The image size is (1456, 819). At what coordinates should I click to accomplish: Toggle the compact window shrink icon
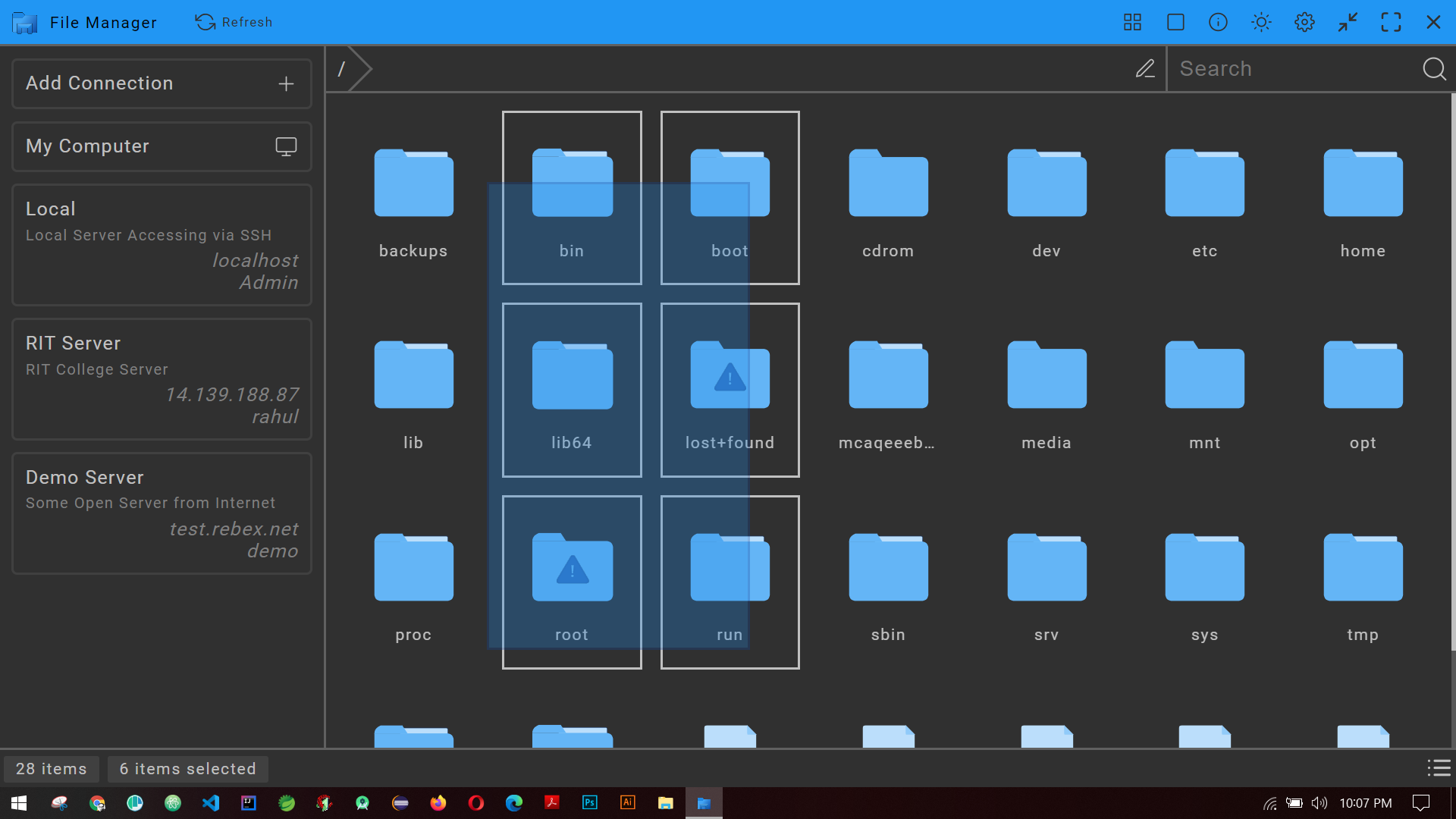point(1348,22)
